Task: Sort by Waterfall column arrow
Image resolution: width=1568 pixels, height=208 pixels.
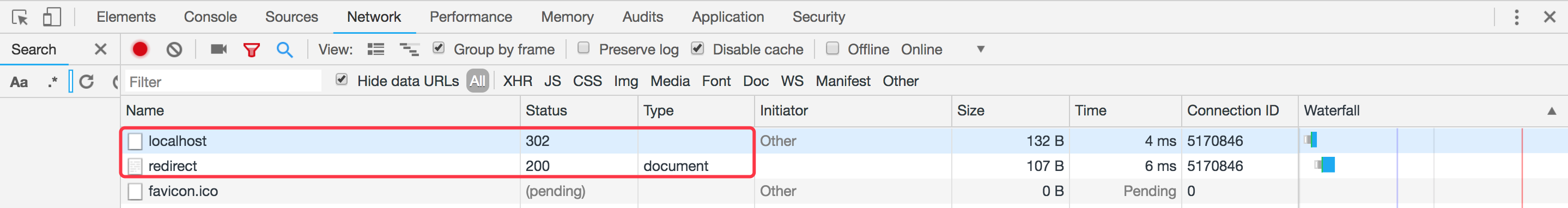Action: pos(1551,111)
